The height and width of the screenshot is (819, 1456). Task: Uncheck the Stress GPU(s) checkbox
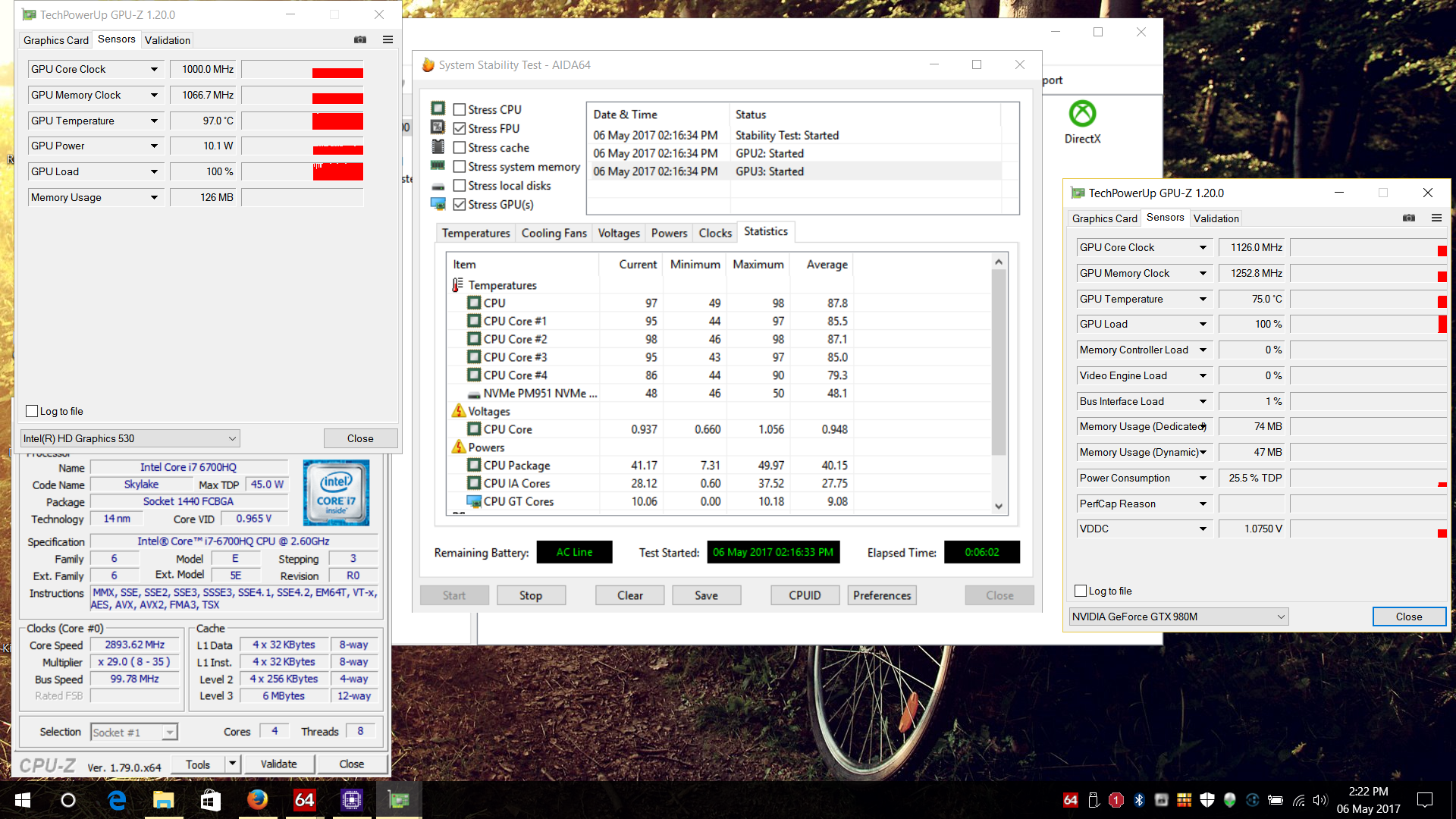point(460,204)
